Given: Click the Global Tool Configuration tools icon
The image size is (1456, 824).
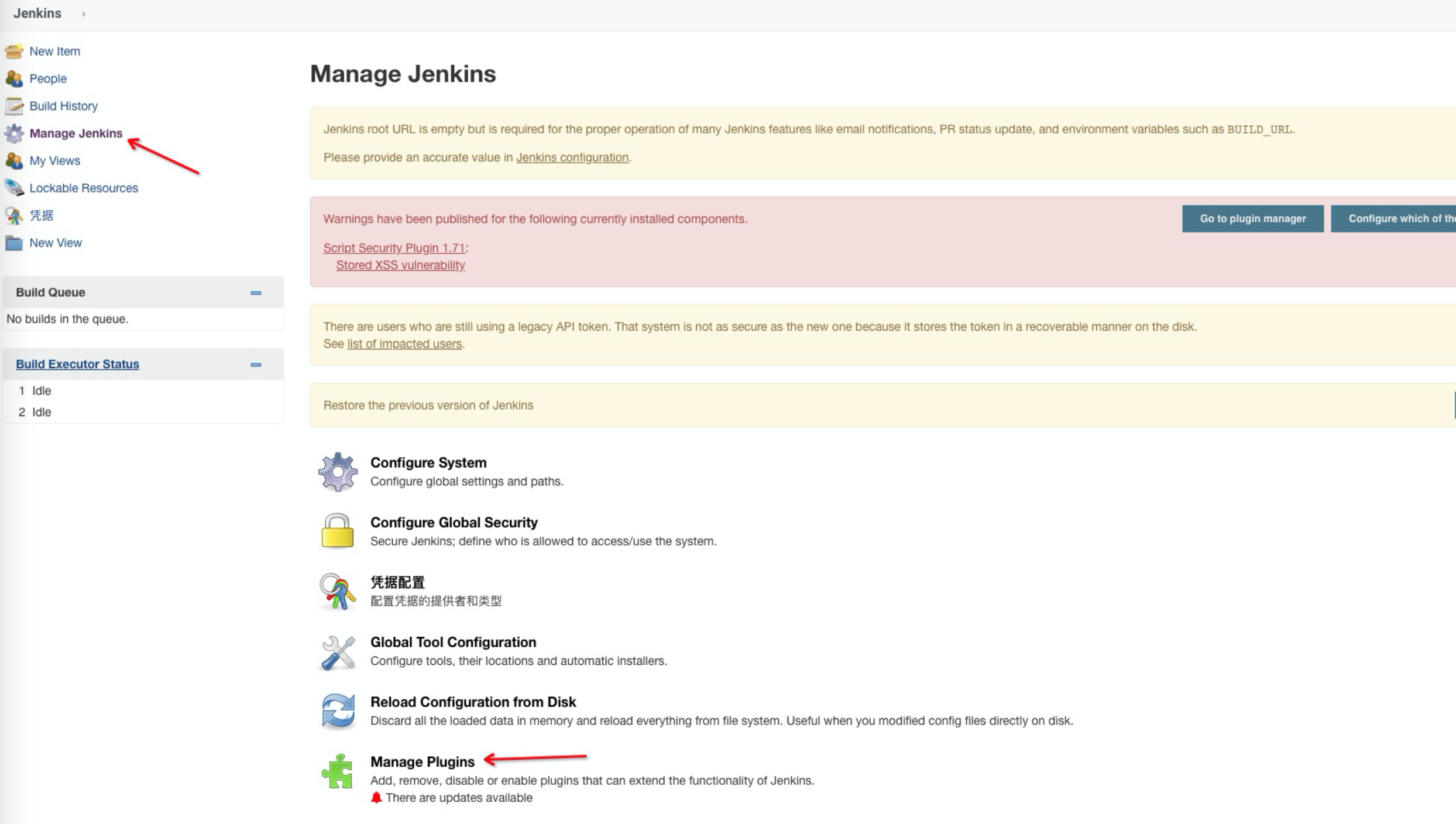Looking at the screenshot, I should [338, 652].
